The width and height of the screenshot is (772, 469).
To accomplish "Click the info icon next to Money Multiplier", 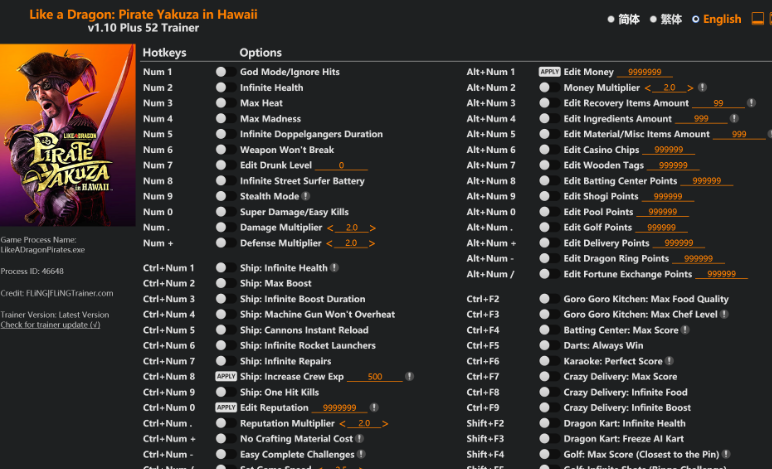I will pyautogui.click(x=703, y=88).
